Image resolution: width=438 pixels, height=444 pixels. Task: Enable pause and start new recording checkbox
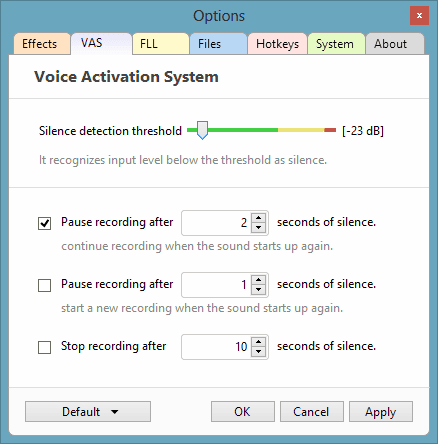(x=45, y=285)
